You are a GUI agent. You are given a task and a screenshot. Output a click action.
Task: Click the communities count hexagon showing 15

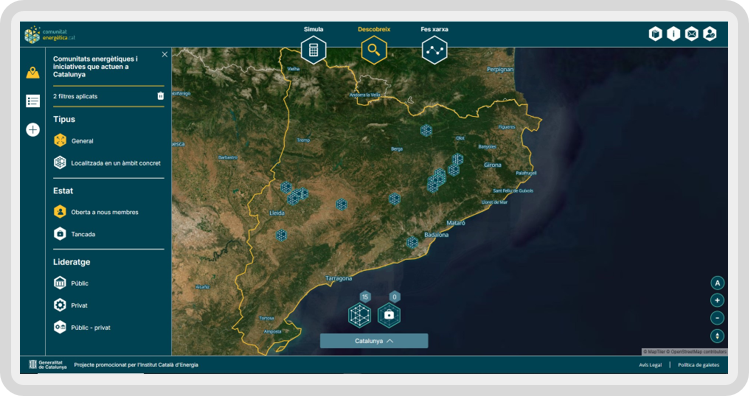click(360, 315)
